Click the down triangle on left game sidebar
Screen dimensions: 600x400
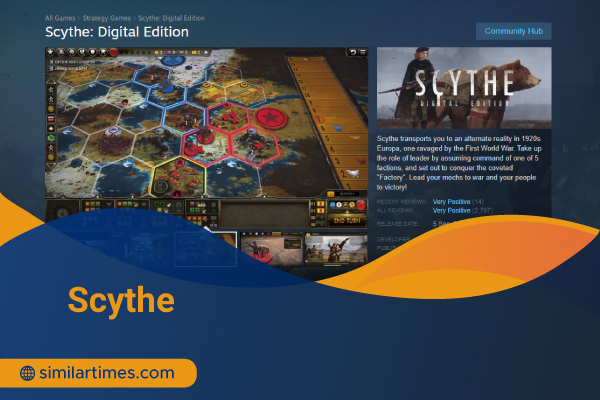click(51, 166)
